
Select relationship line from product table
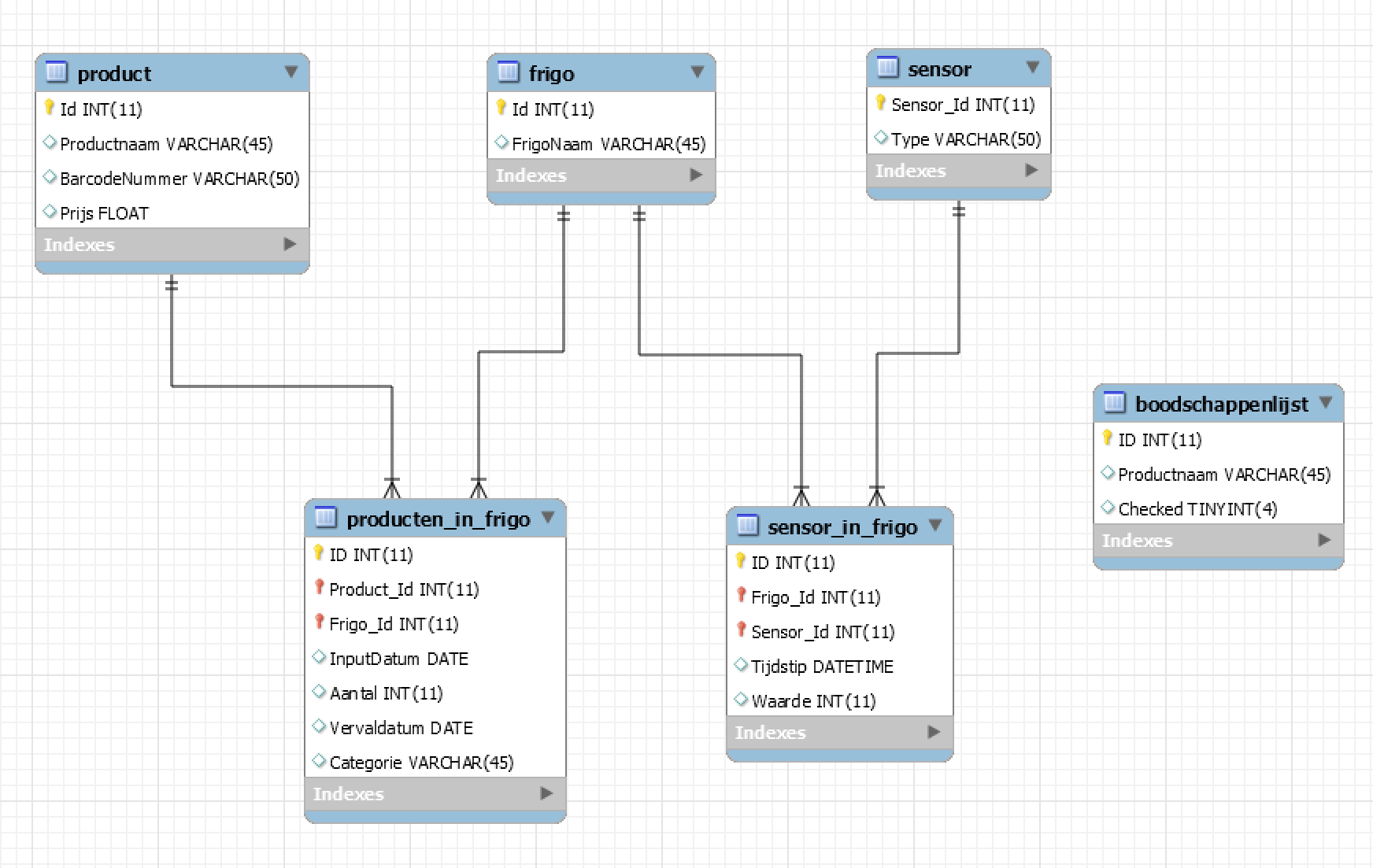pyautogui.click(x=282, y=386)
